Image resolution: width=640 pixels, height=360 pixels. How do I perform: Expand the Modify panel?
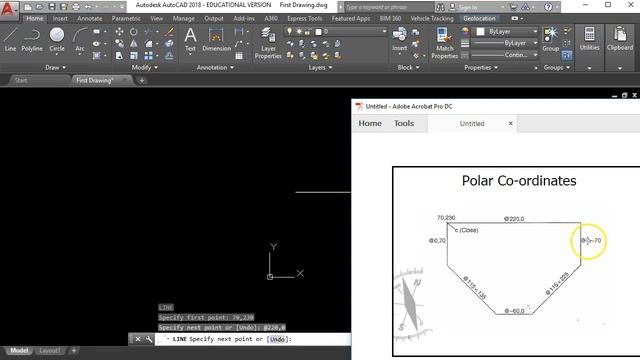coord(144,67)
